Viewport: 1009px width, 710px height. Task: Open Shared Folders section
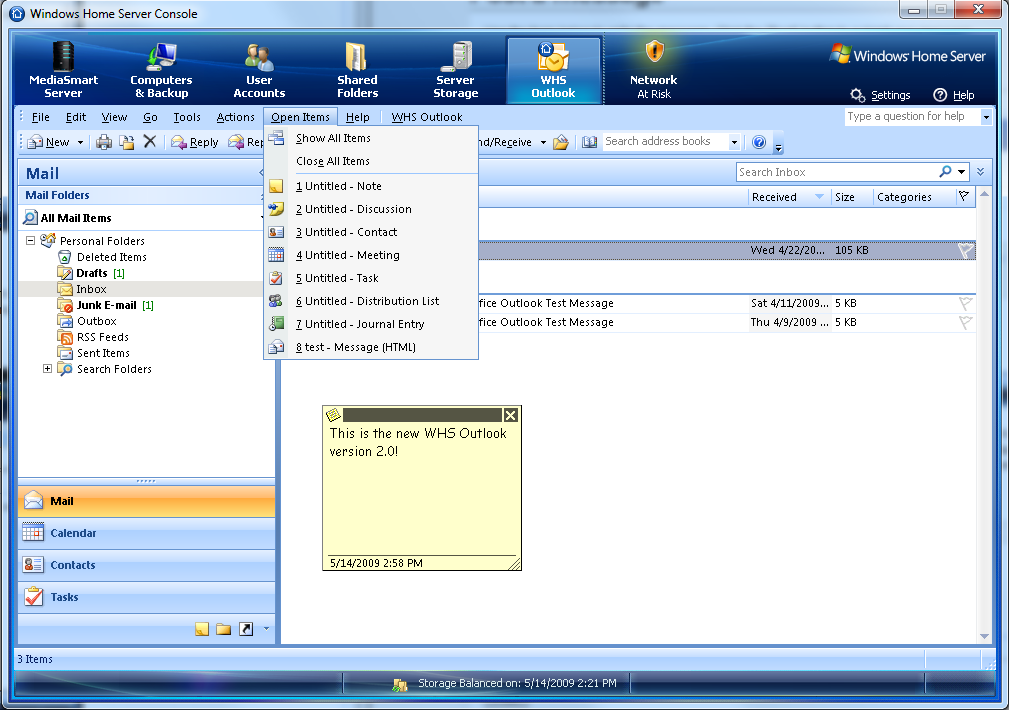point(357,70)
